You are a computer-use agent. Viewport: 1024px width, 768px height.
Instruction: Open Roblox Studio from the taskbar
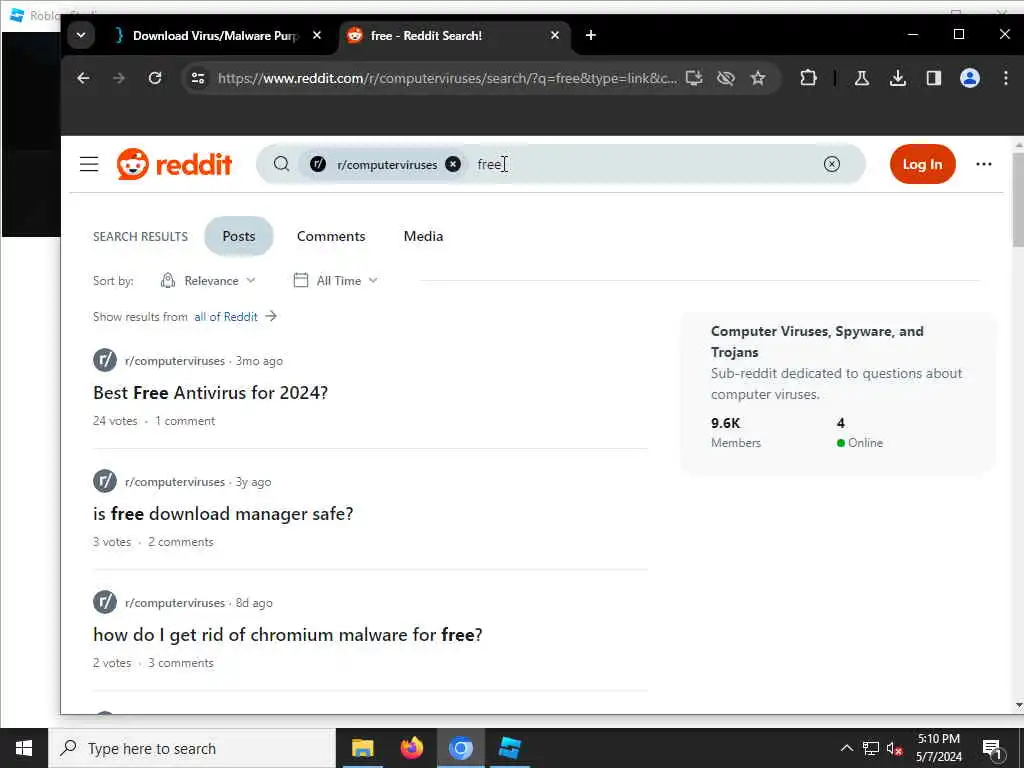click(x=509, y=748)
